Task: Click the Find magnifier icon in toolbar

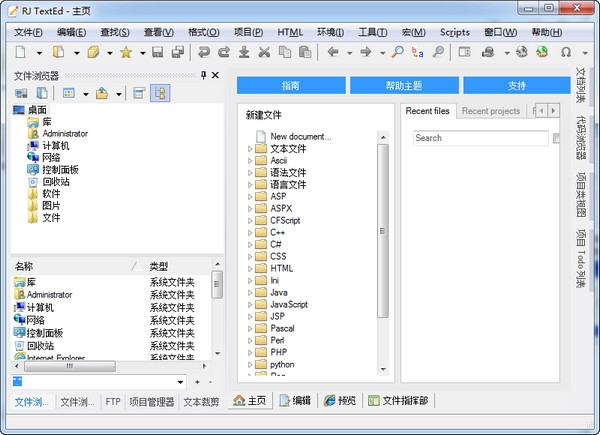Action: tap(397, 52)
